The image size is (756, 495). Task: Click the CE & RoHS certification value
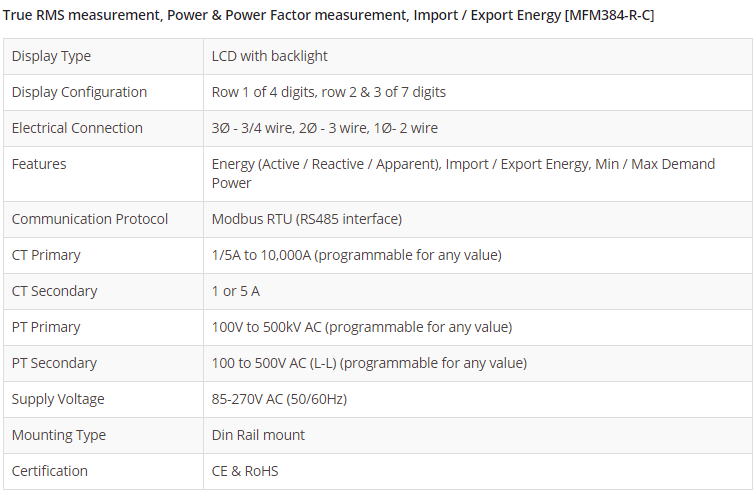tap(245, 471)
